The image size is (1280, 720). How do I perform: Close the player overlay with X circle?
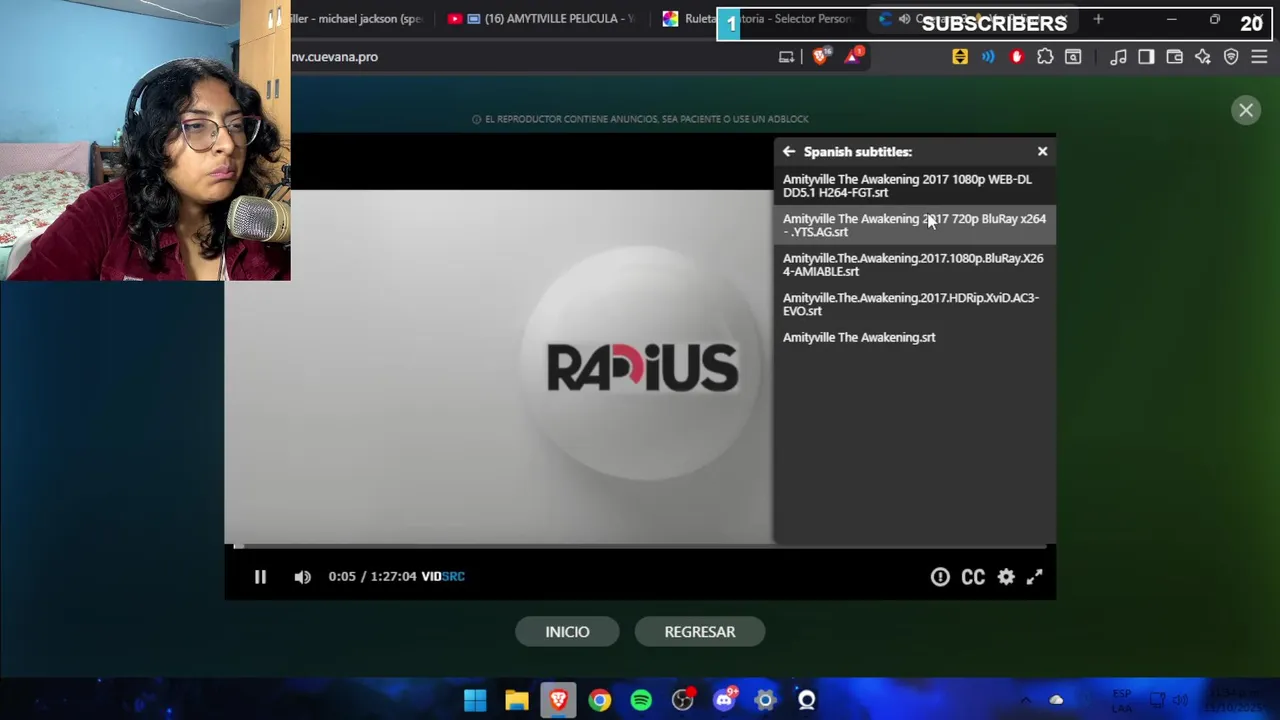[1246, 110]
